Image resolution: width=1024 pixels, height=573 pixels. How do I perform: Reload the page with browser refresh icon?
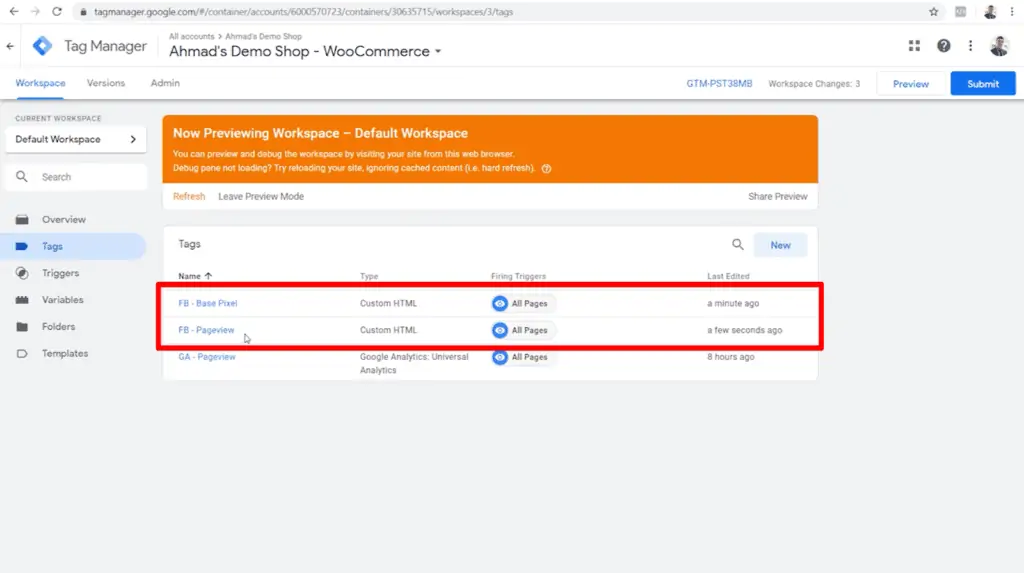[57, 12]
